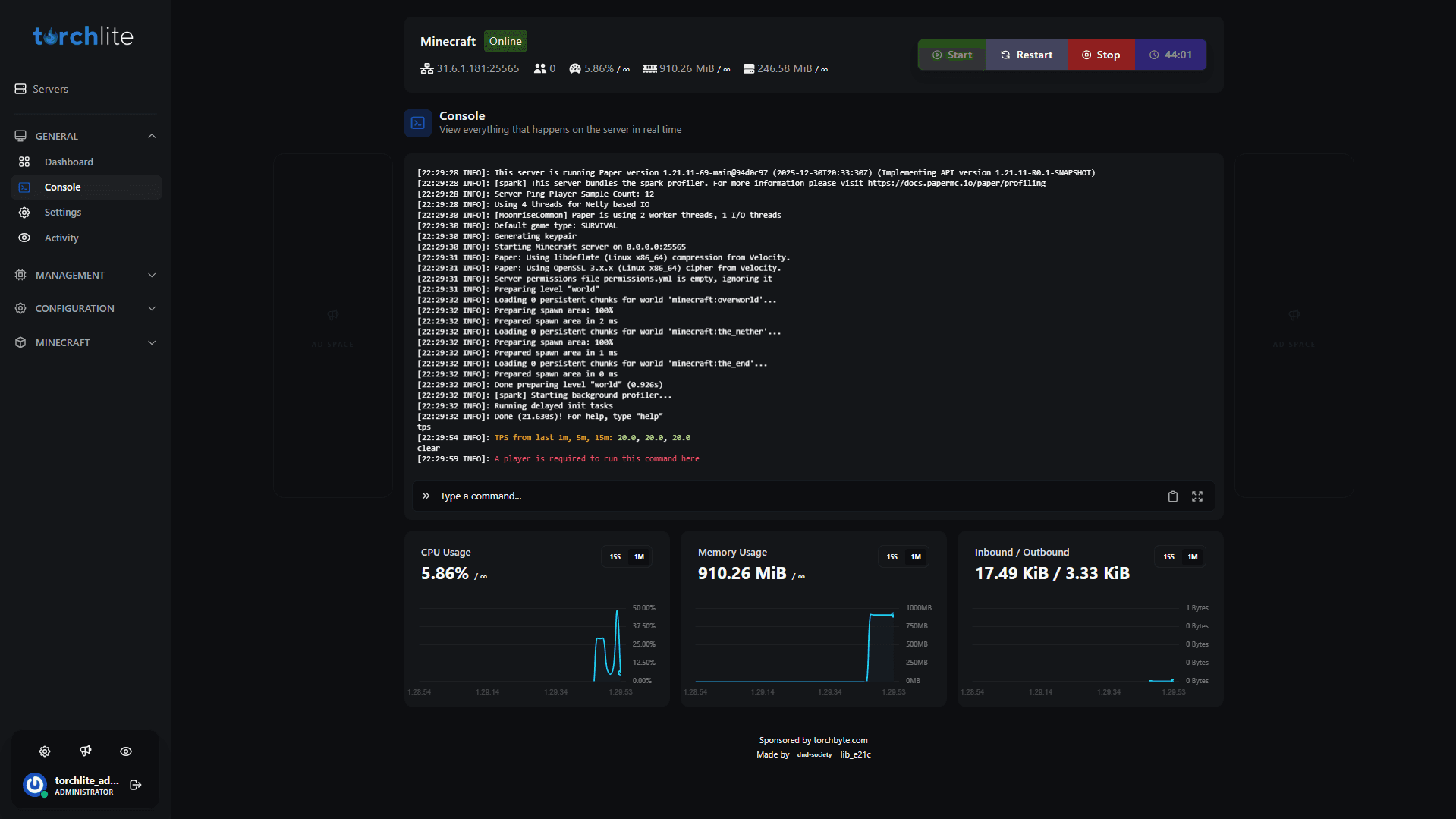Log out using the exit icon
Screen dimensions: 1456x819
point(136,785)
